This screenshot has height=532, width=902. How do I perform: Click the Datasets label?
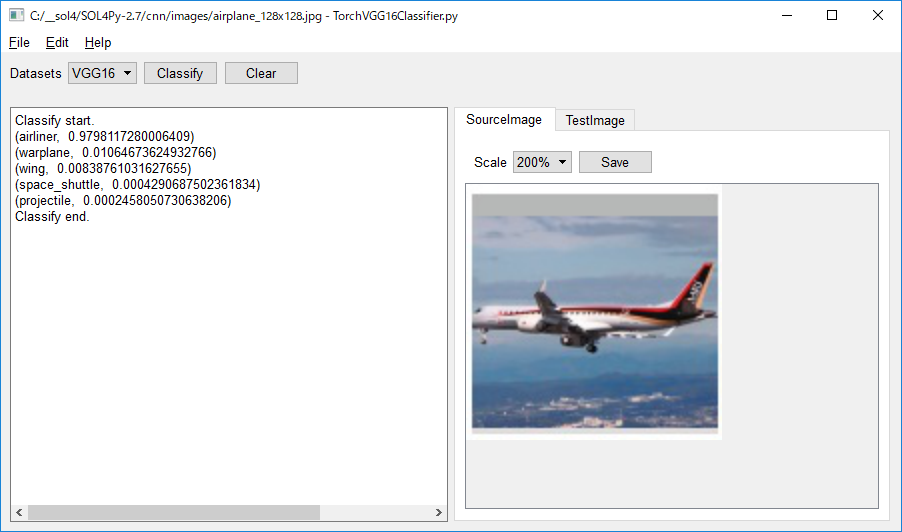pyautogui.click(x=36, y=74)
